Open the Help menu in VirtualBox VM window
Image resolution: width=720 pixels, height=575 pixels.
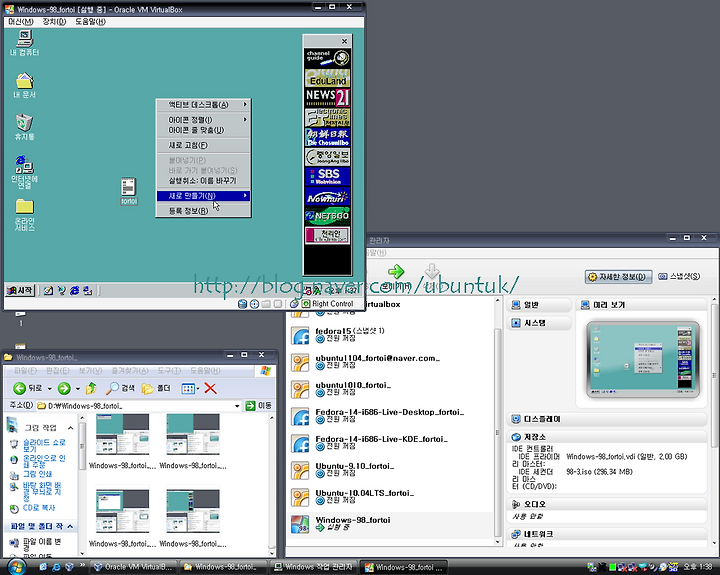(x=90, y=22)
